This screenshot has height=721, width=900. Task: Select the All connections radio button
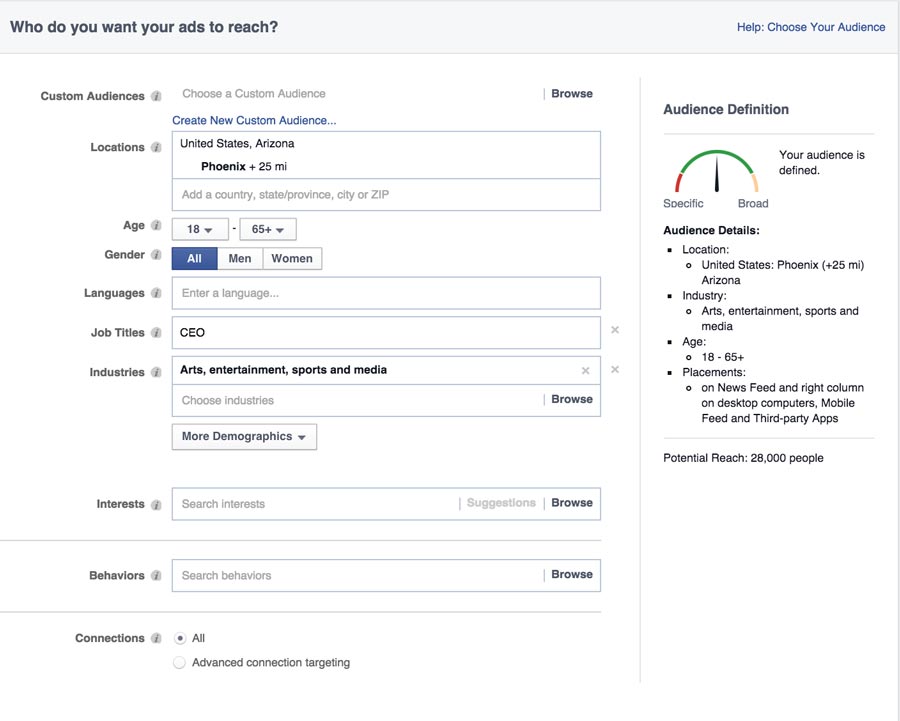180,638
